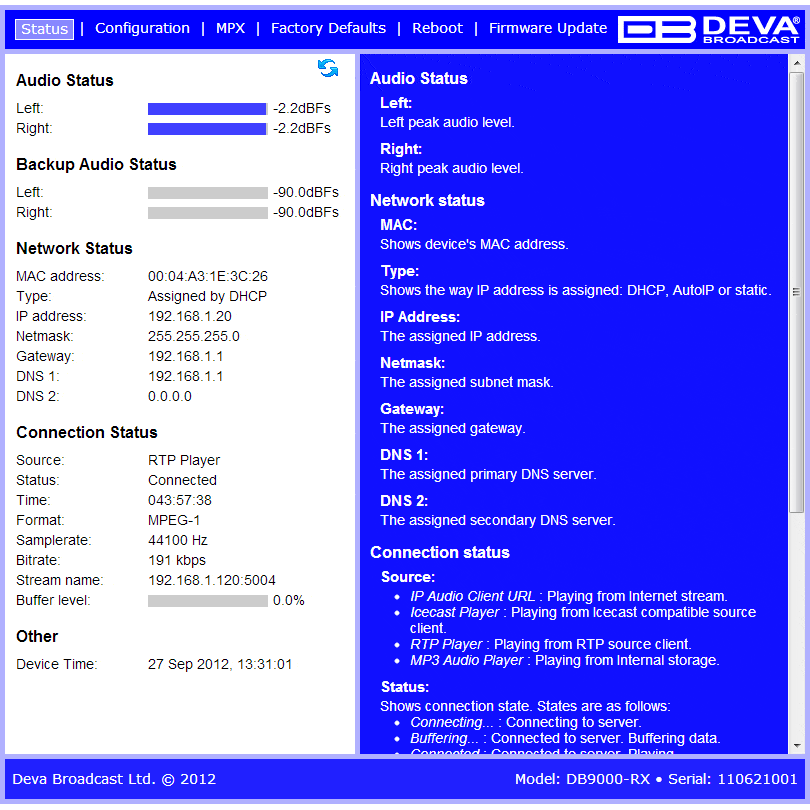
Task: Click the DEVA Broadcast logo
Action: tap(706, 29)
